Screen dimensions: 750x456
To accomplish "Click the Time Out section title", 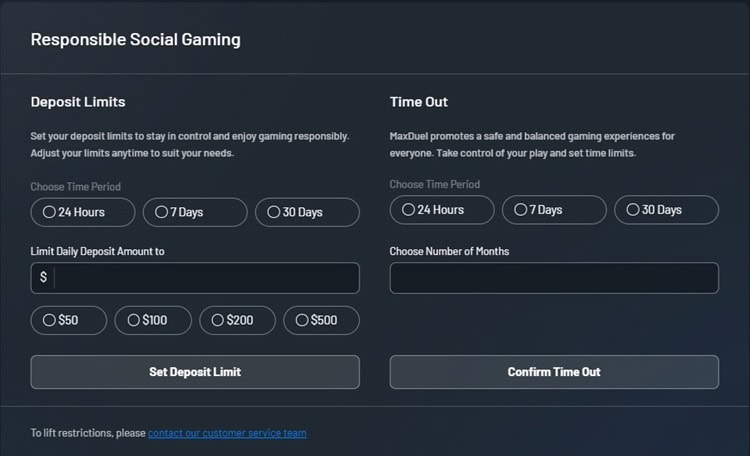I will coord(419,102).
